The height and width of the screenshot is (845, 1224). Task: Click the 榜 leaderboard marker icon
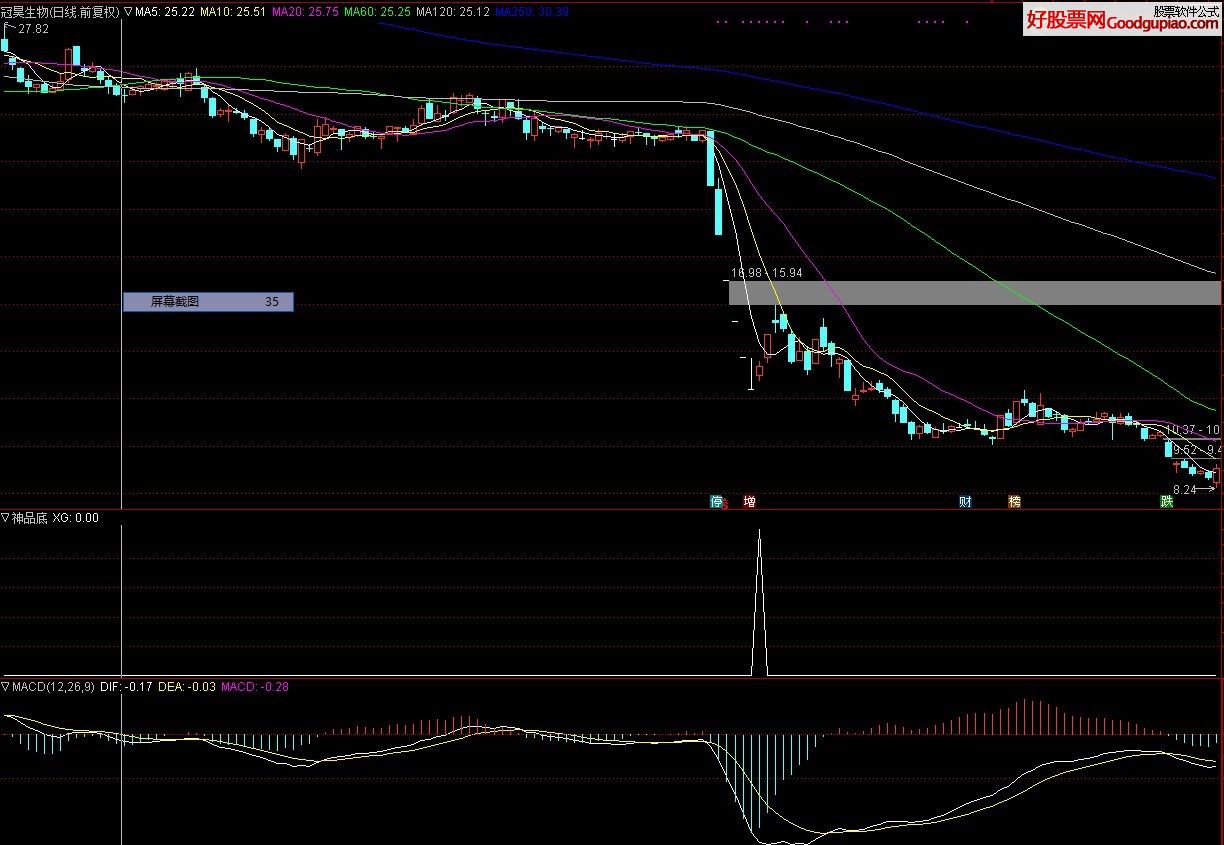1015,501
